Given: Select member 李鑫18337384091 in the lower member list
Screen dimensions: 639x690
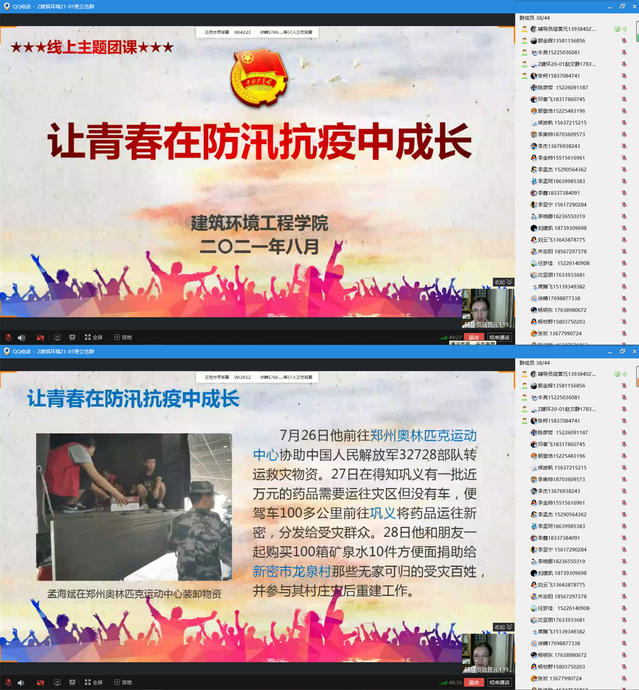Looking at the screenshot, I should (x=558, y=537).
